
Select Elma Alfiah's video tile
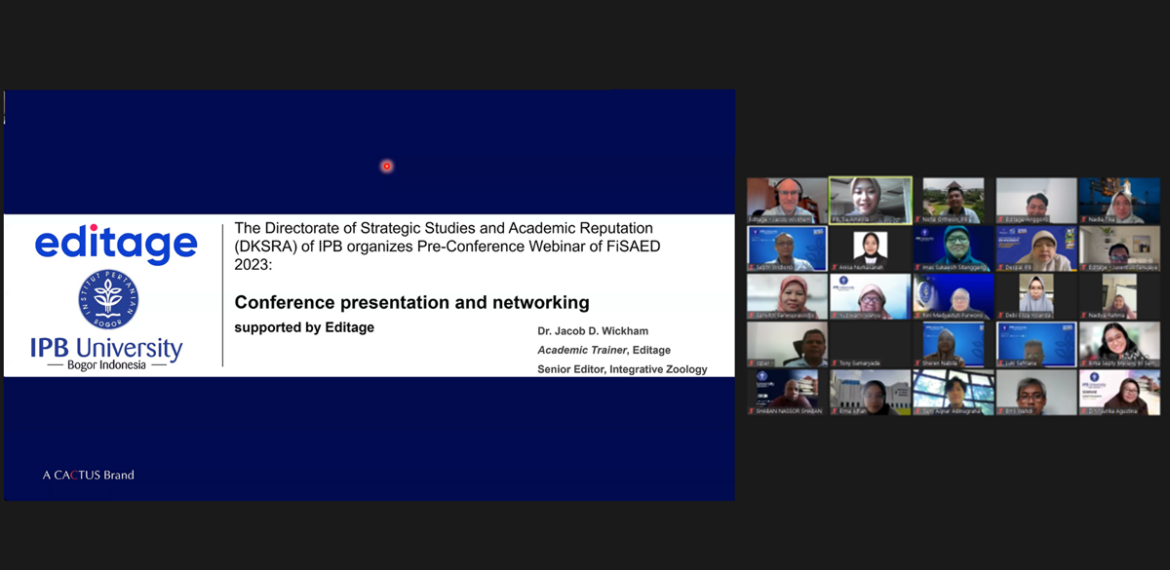point(870,392)
